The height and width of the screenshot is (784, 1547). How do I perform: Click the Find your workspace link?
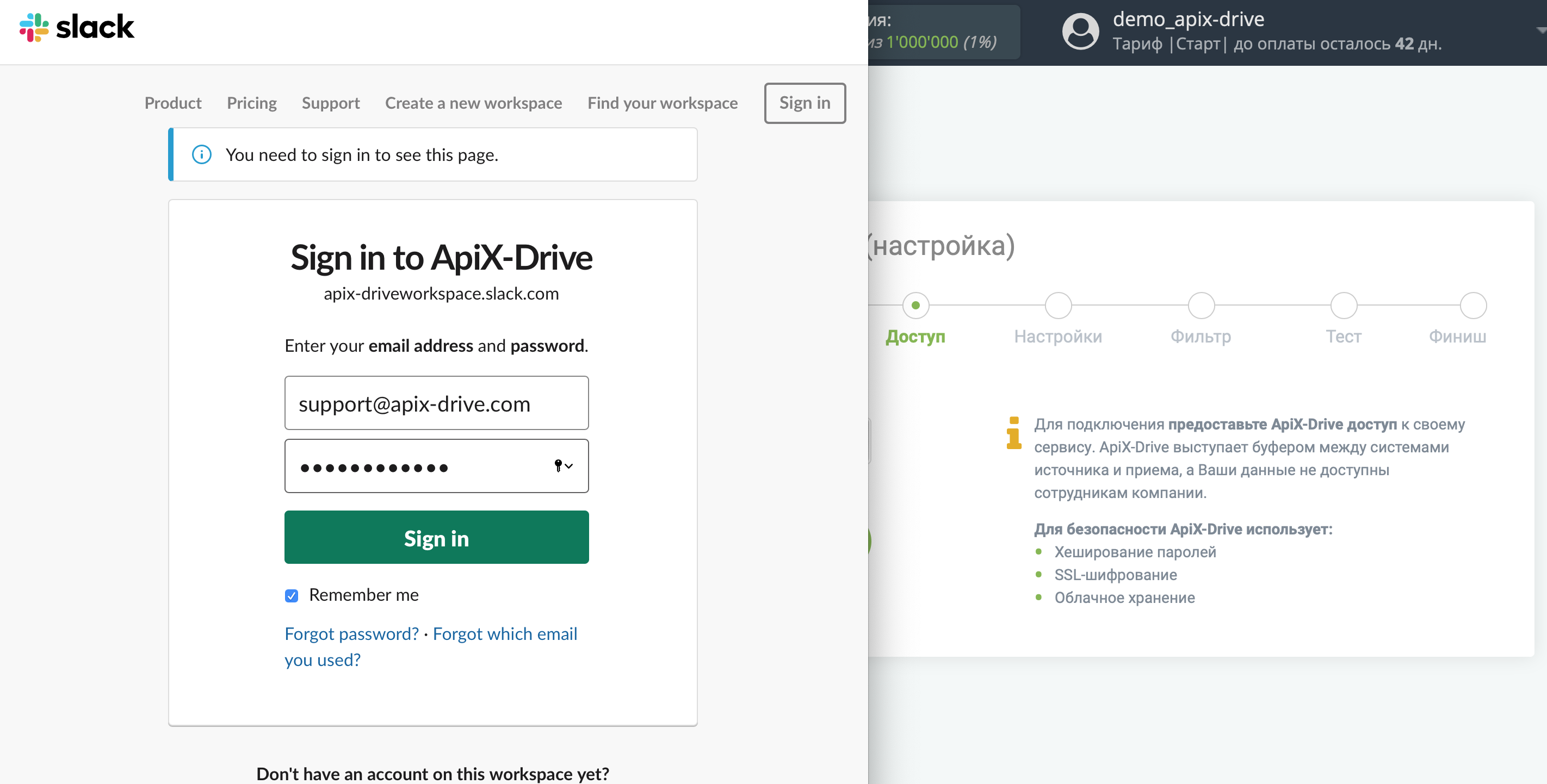pyautogui.click(x=663, y=101)
